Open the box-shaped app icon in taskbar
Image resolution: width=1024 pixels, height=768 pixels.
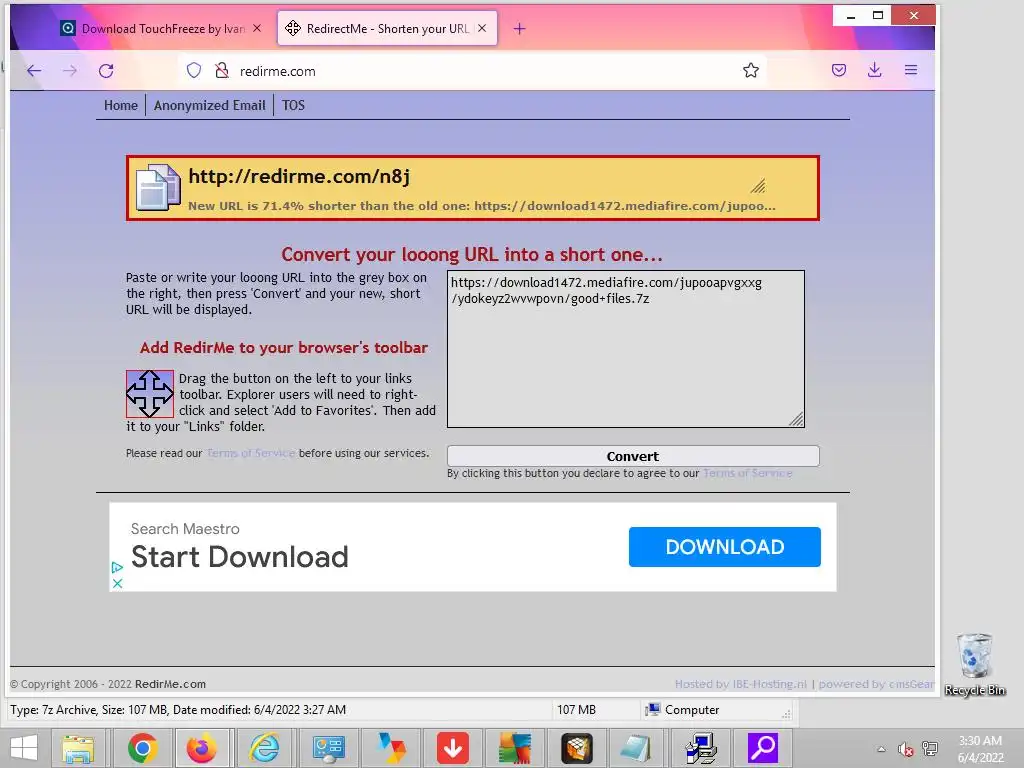577,748
